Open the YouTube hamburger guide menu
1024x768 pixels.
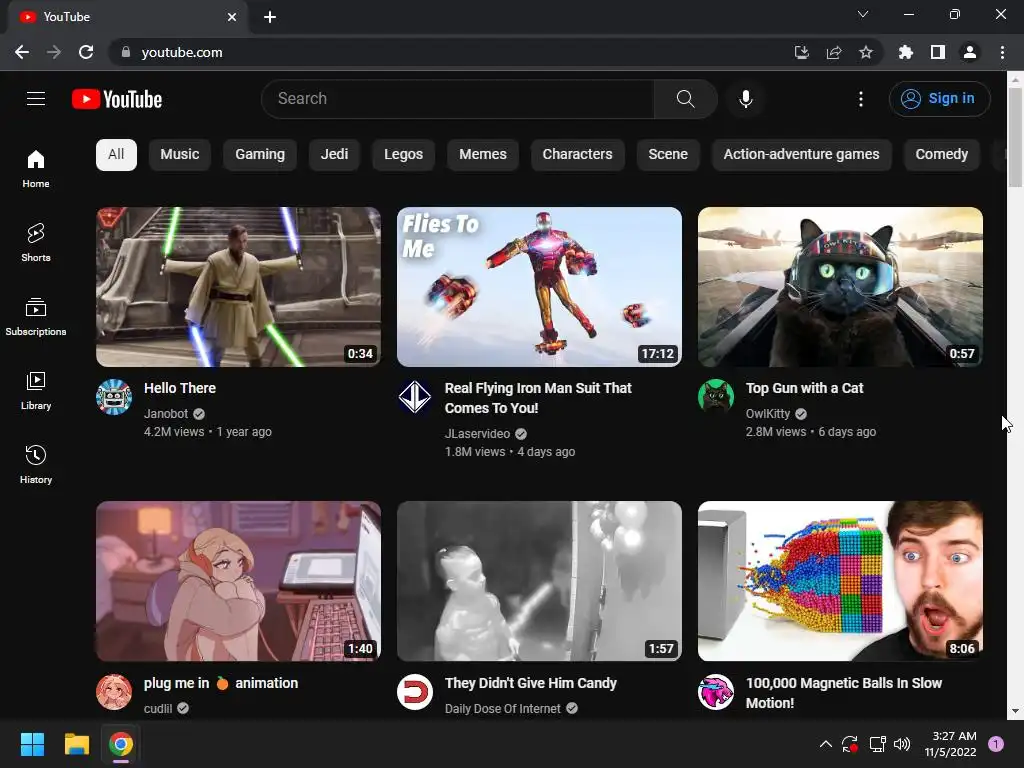coord(36,99)
